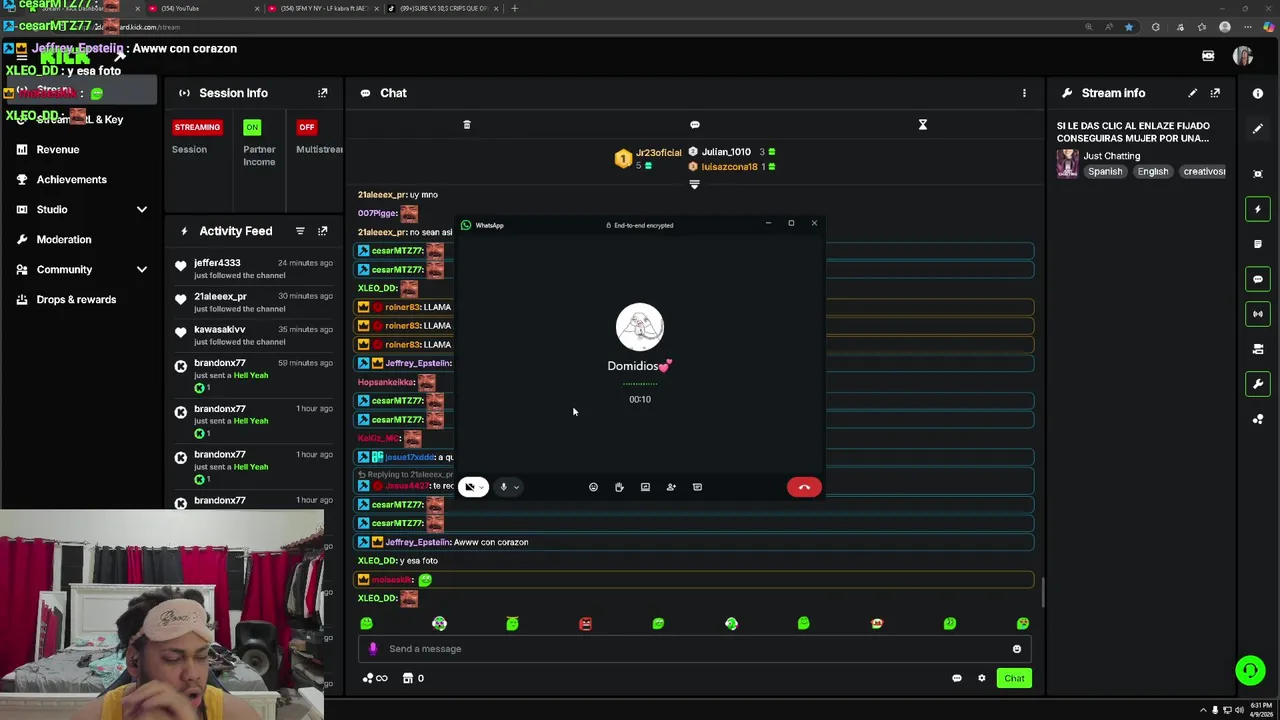Click 21aleeex_pr in Activity Feed
Screen dimensions: 1280x720
tap(220, 296)
